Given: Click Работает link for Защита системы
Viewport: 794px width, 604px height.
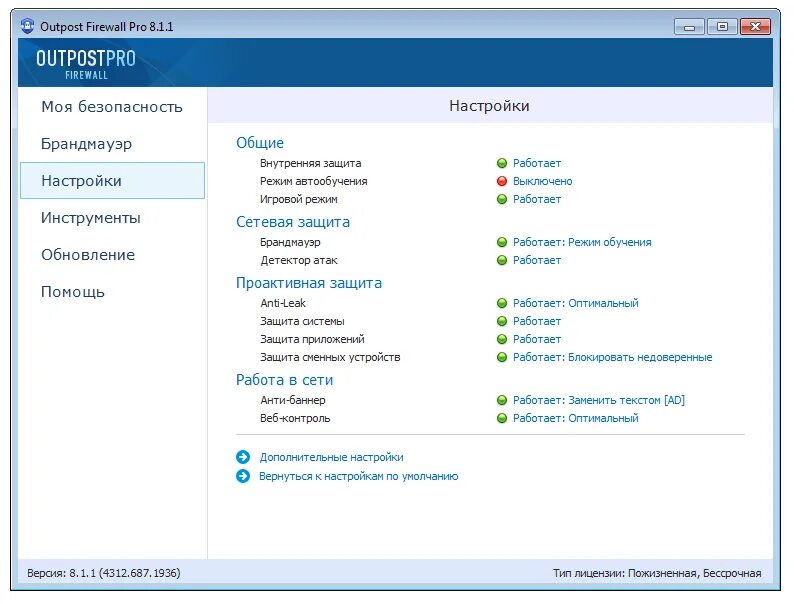Looking at the screenshot, I should point(537,321).
